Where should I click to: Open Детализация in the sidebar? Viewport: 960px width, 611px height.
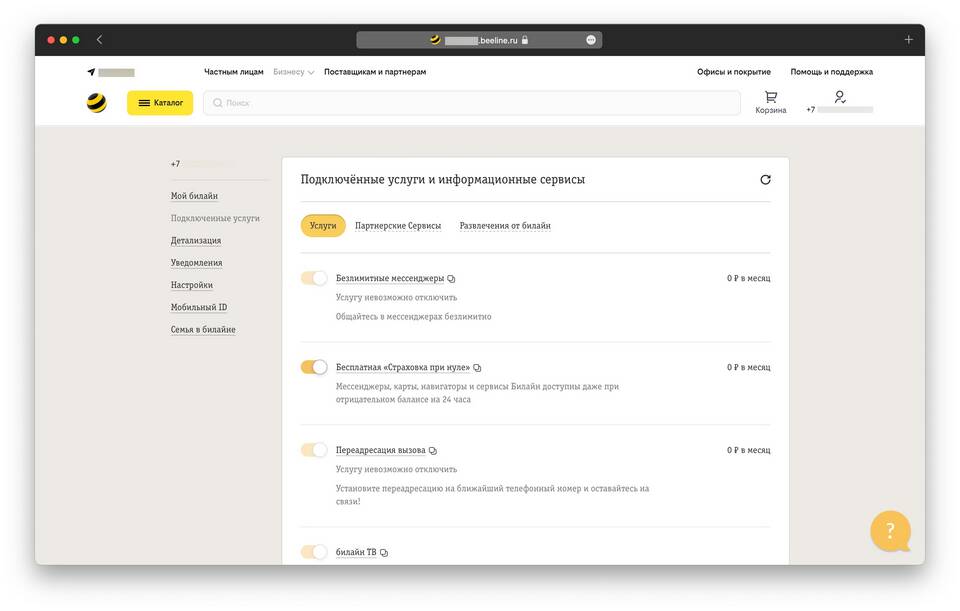(x=196, y=241)
